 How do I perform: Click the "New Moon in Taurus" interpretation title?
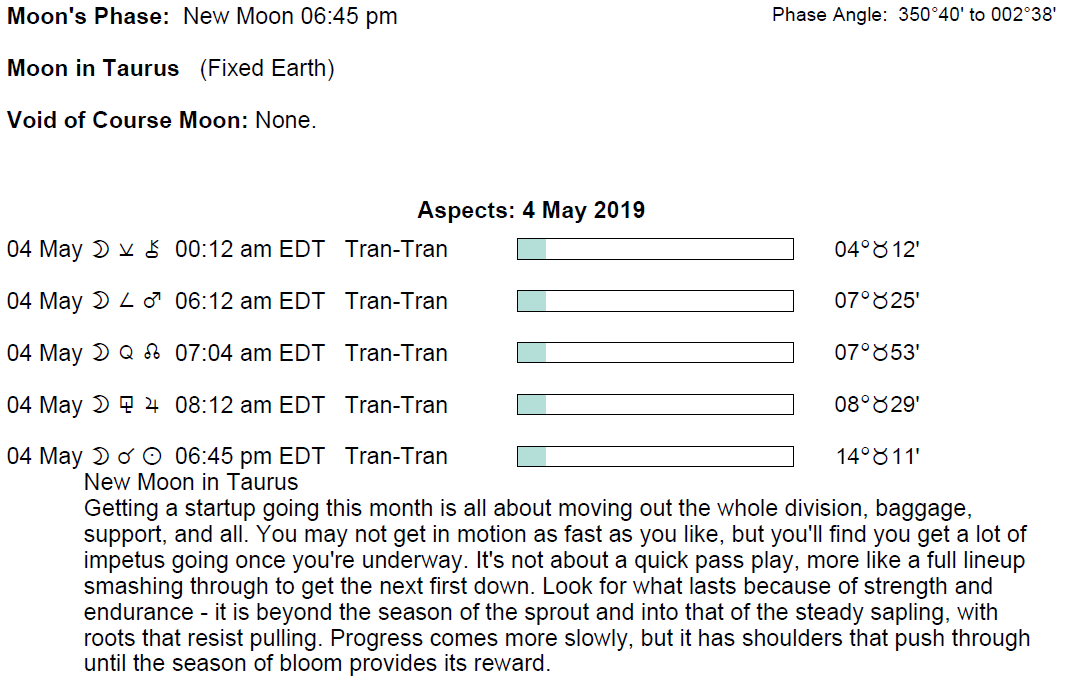191,483
